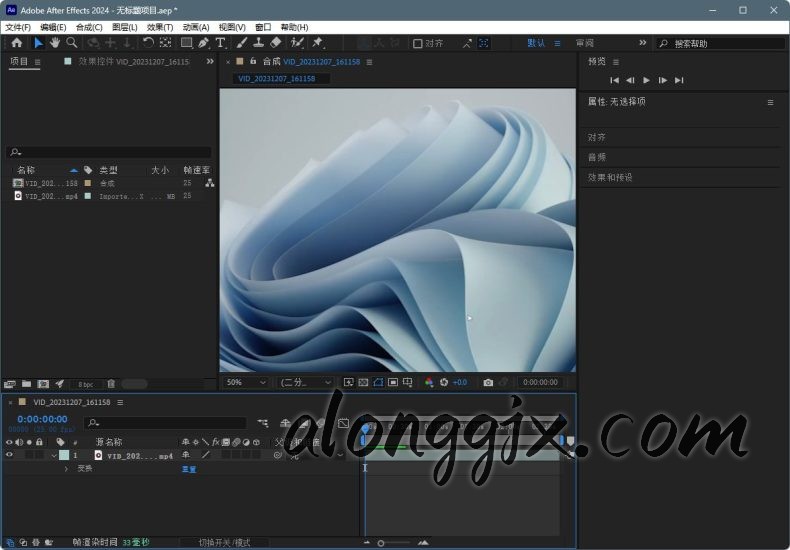Click the Home icon in toolbar

pyautogui.click(x=16, y=43)
